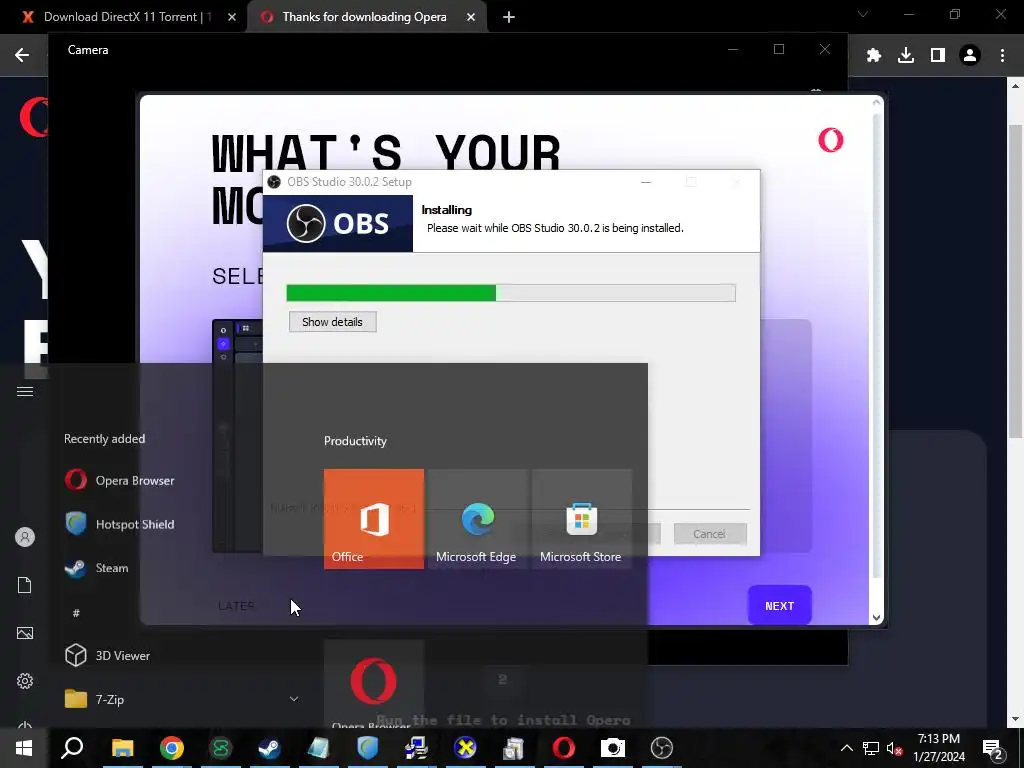Open Opera icon on the taskbar
Viewport: 1024px width, 768px height.
coord(564,748)
